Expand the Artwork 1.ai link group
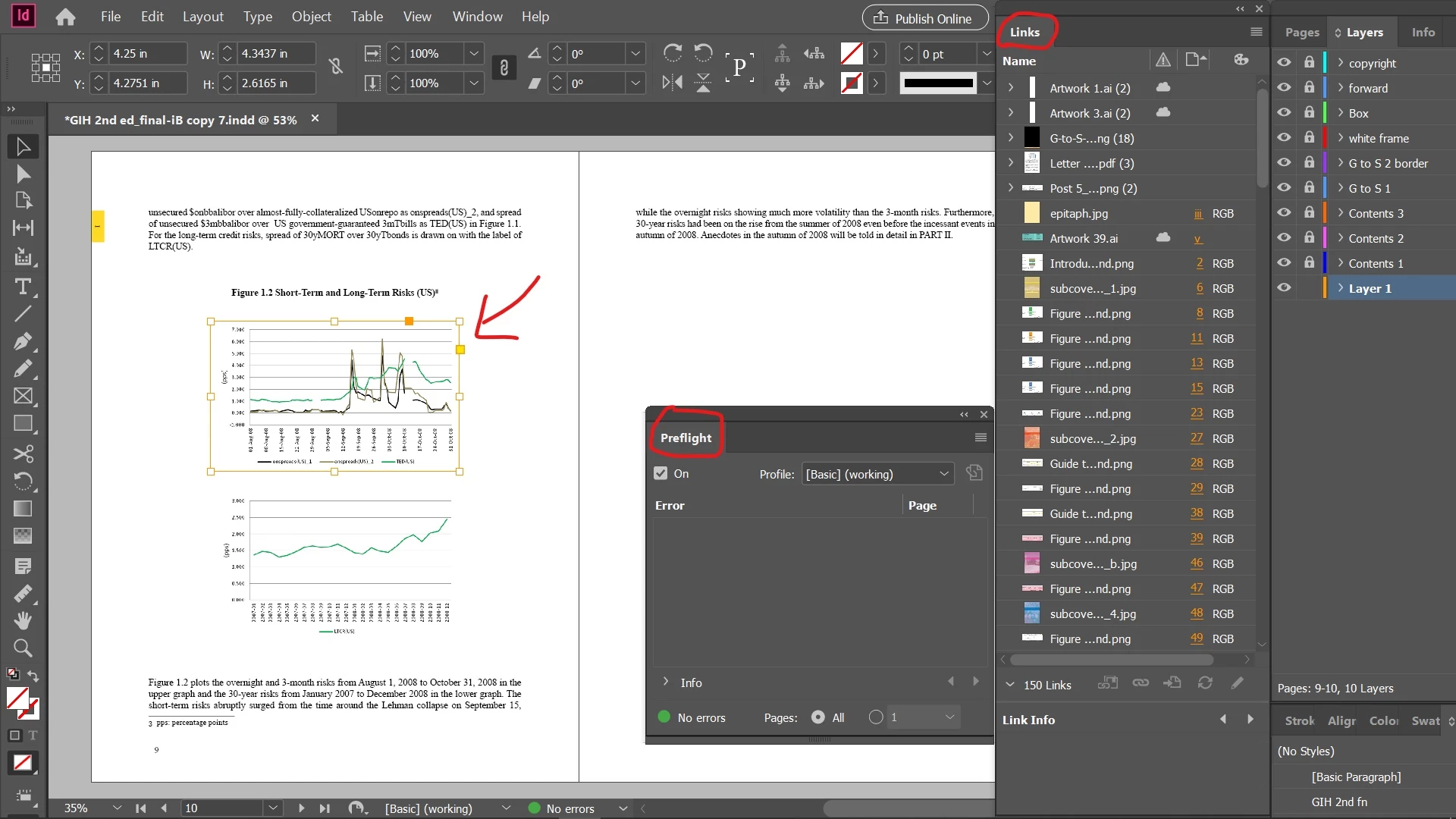Screen dimensions: 1456x819 [1011, 88]
